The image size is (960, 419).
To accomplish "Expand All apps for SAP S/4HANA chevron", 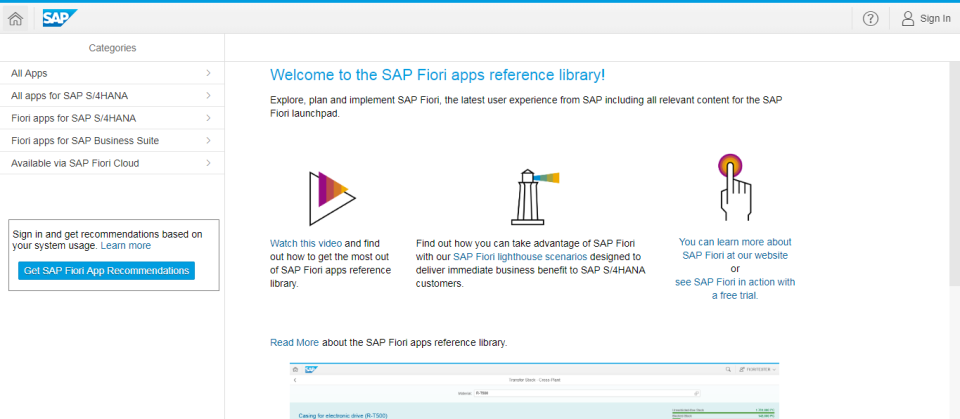I will [x=208, y=96].
